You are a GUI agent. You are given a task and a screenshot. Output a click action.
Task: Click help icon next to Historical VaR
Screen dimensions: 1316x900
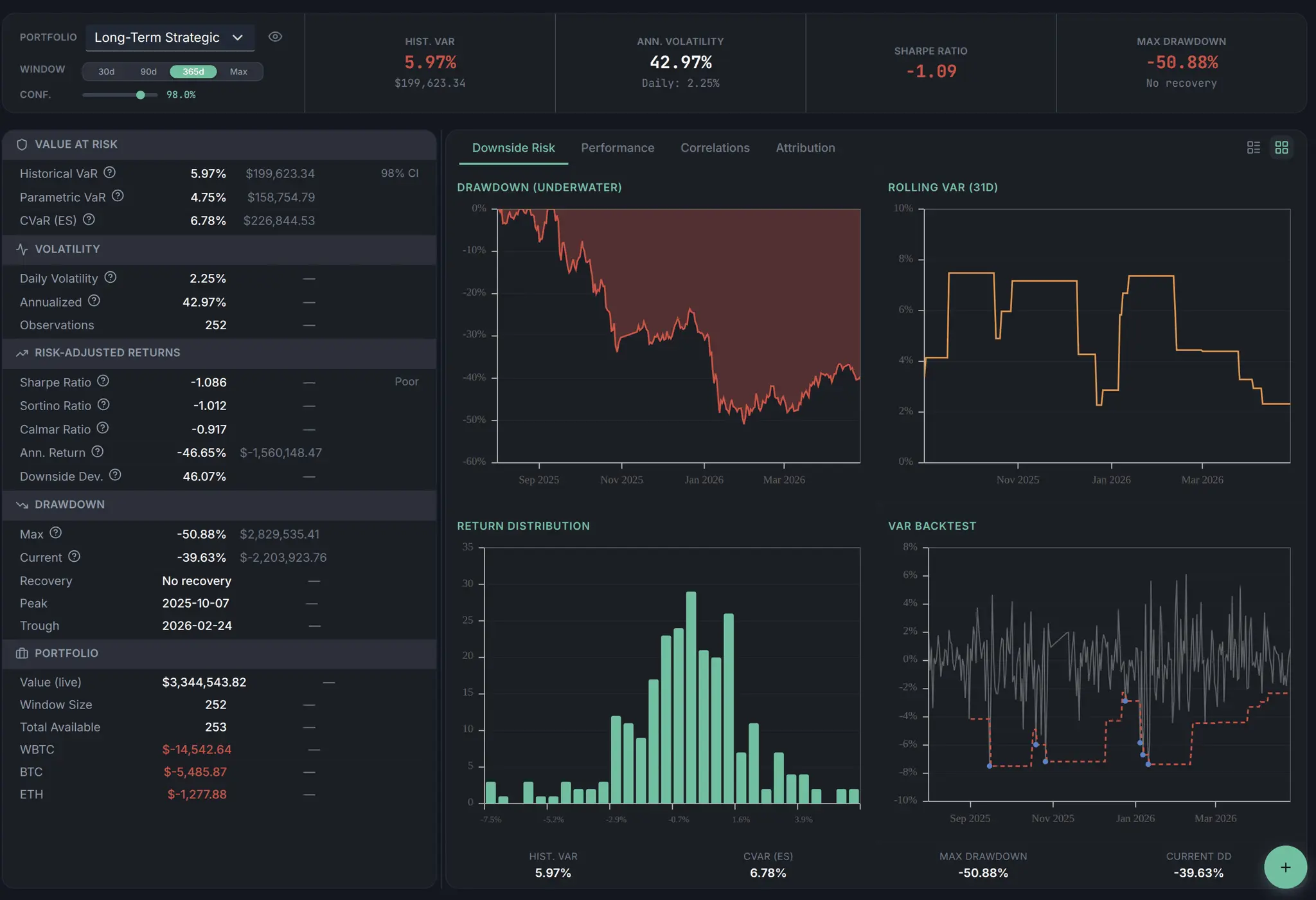(110, 172)
